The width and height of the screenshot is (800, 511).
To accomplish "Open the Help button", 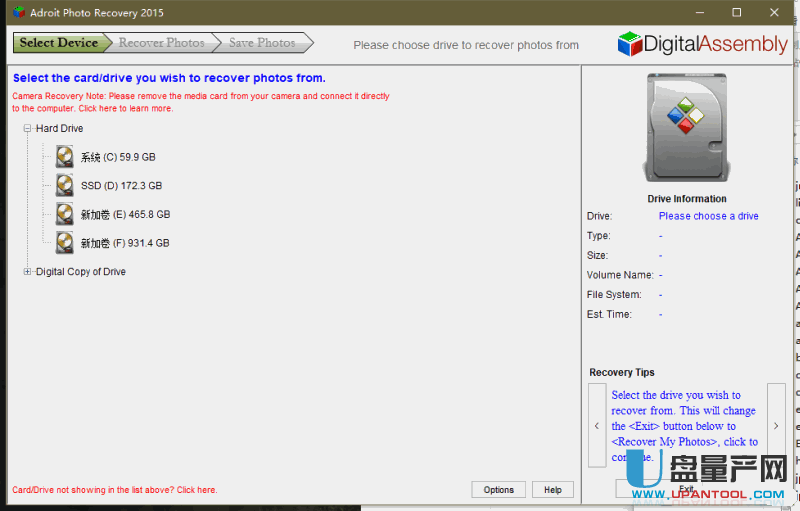I will point(553,490).
